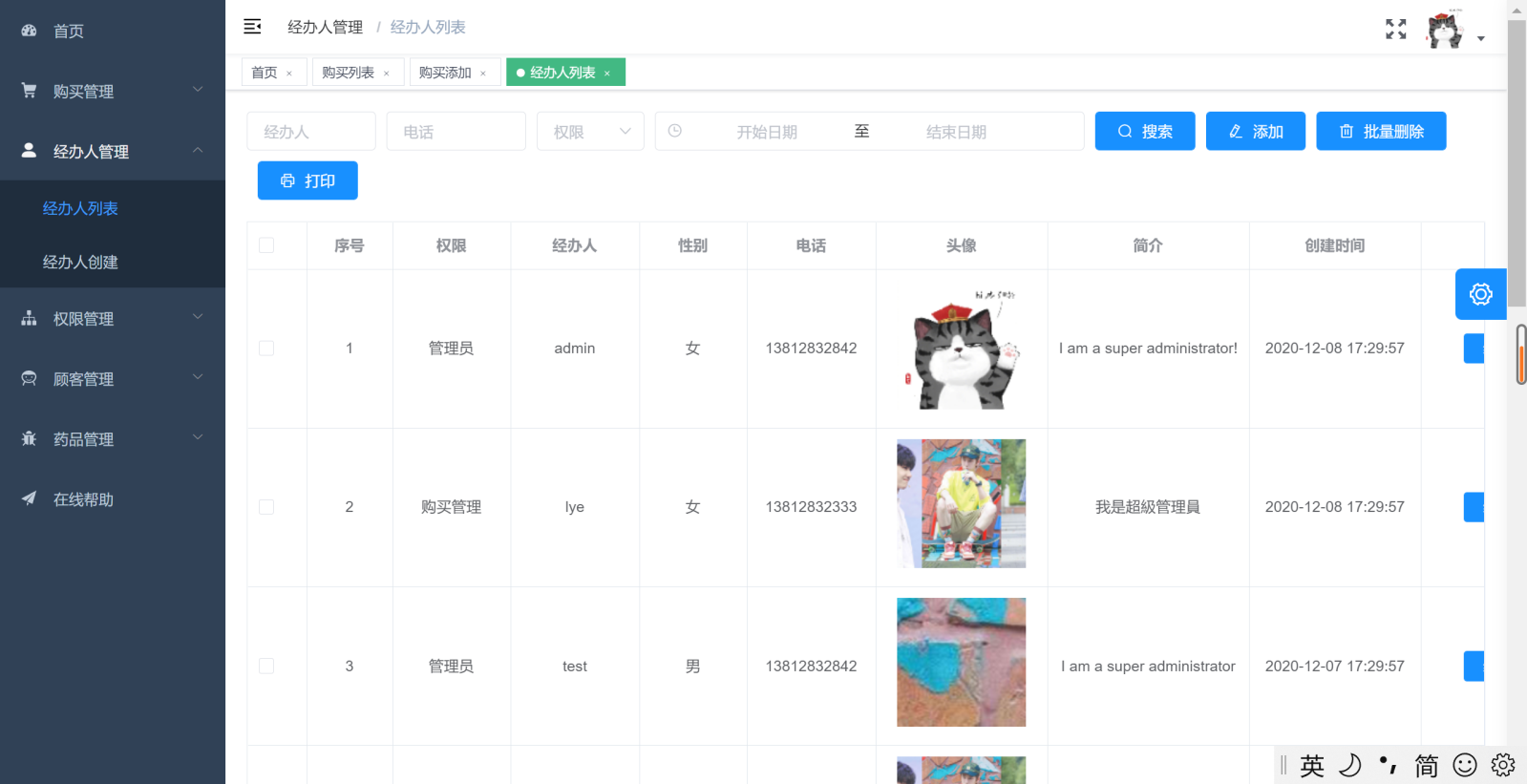Click the IME punctuation mode icon
The height and width of the screenshot is (784, 1527).
[x=1389, y=765]
